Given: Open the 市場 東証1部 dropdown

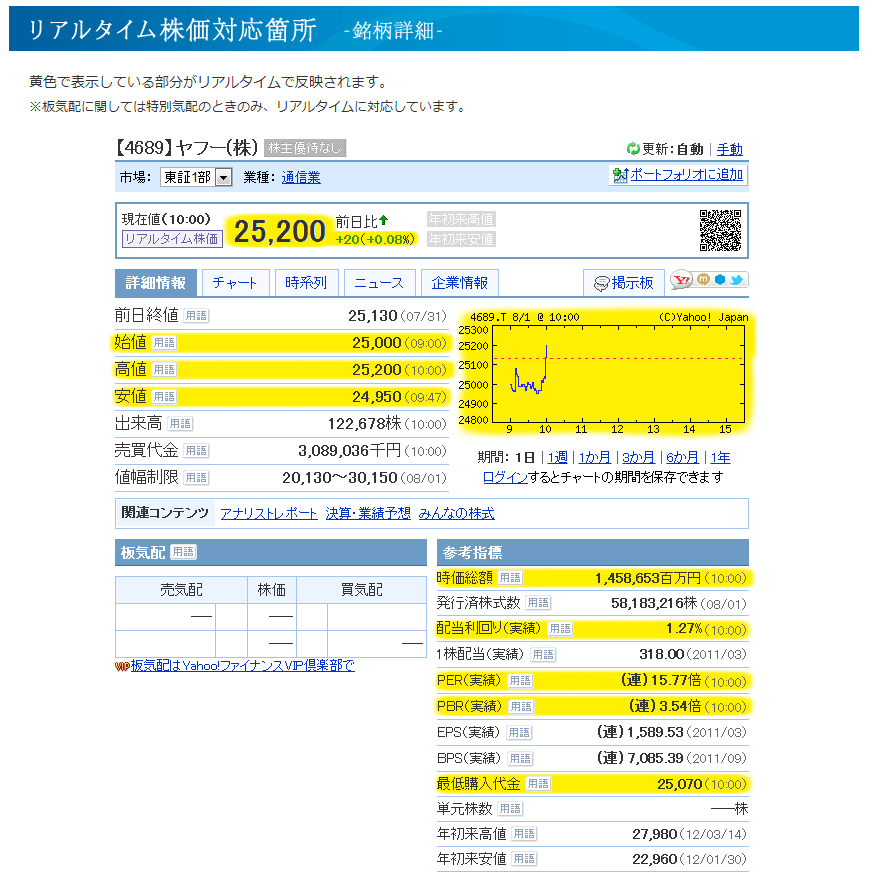Looking at the screenshot, I should click(x=196, y=177).
